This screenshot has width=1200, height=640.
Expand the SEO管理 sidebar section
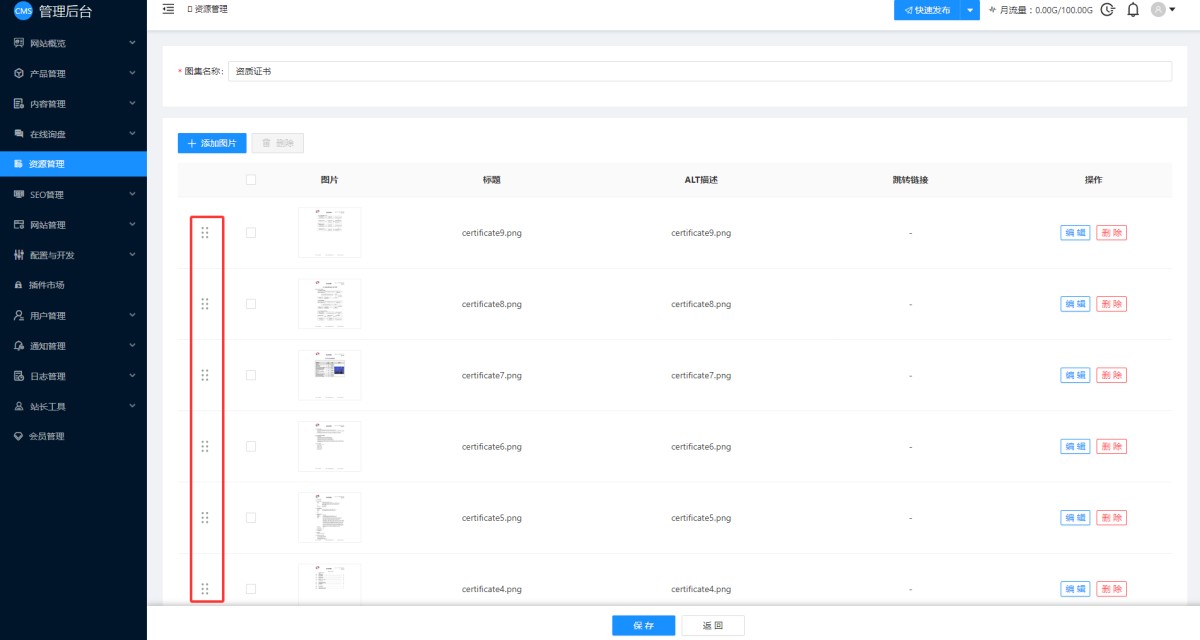tap(72, 195)
